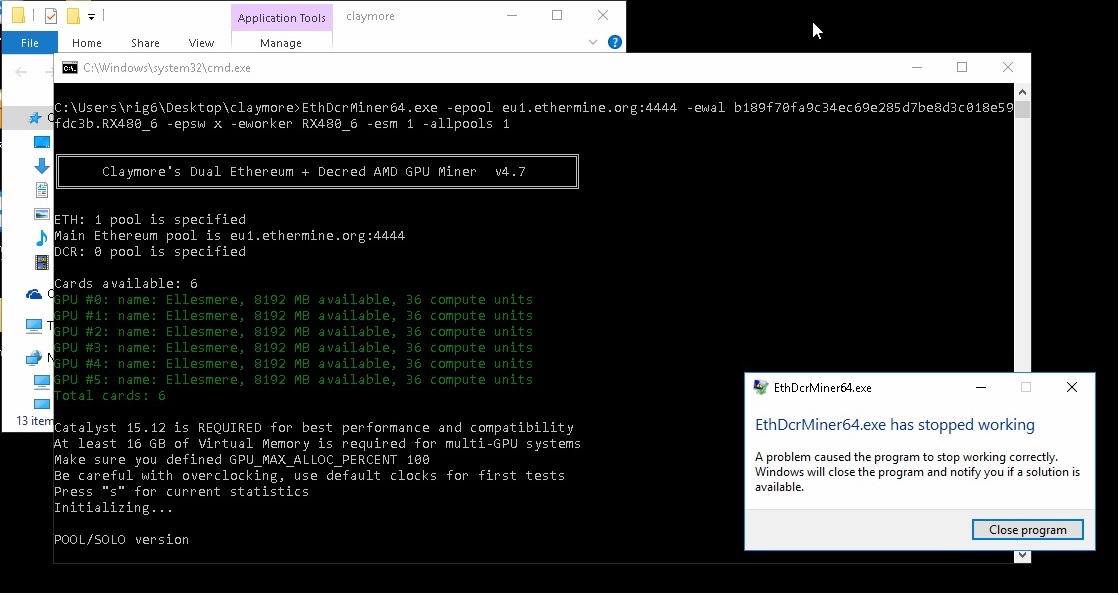The height and width of the screenshot is (595, 1119).
Task: Click the '13 items' status text in Explorer
Action: coord(34,421)
